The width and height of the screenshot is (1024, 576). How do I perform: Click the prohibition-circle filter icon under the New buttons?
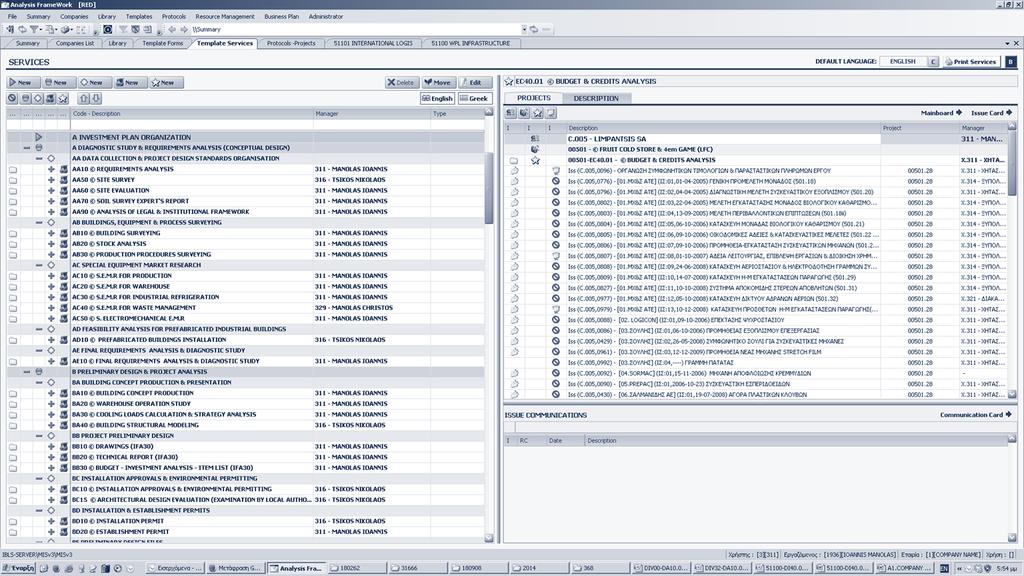[12, 99]
